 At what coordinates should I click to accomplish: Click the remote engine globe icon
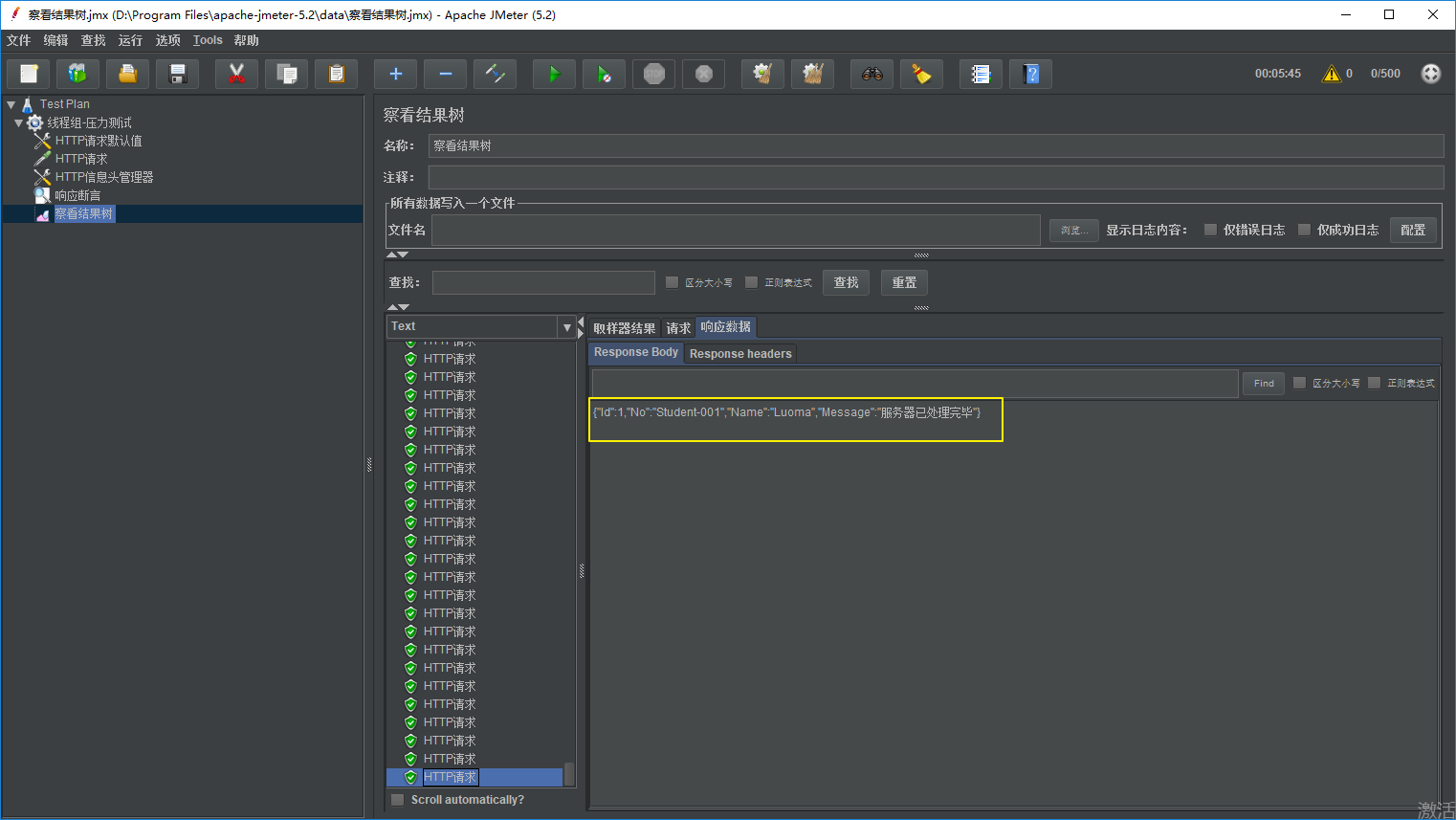click(x=1431, y=74)
